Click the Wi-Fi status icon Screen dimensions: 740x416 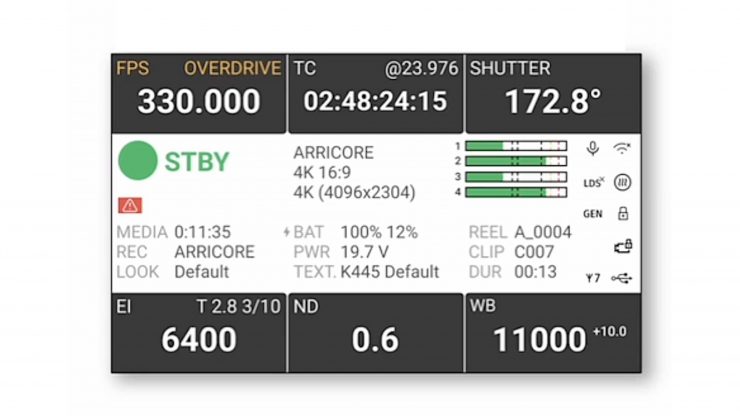[622, 149]
